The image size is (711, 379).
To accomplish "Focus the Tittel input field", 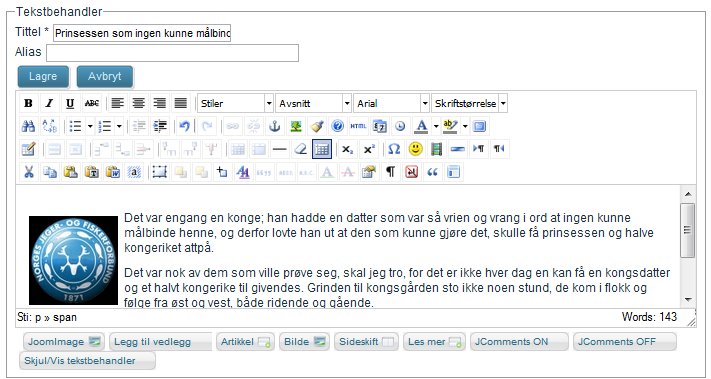I will click(142, 33).
